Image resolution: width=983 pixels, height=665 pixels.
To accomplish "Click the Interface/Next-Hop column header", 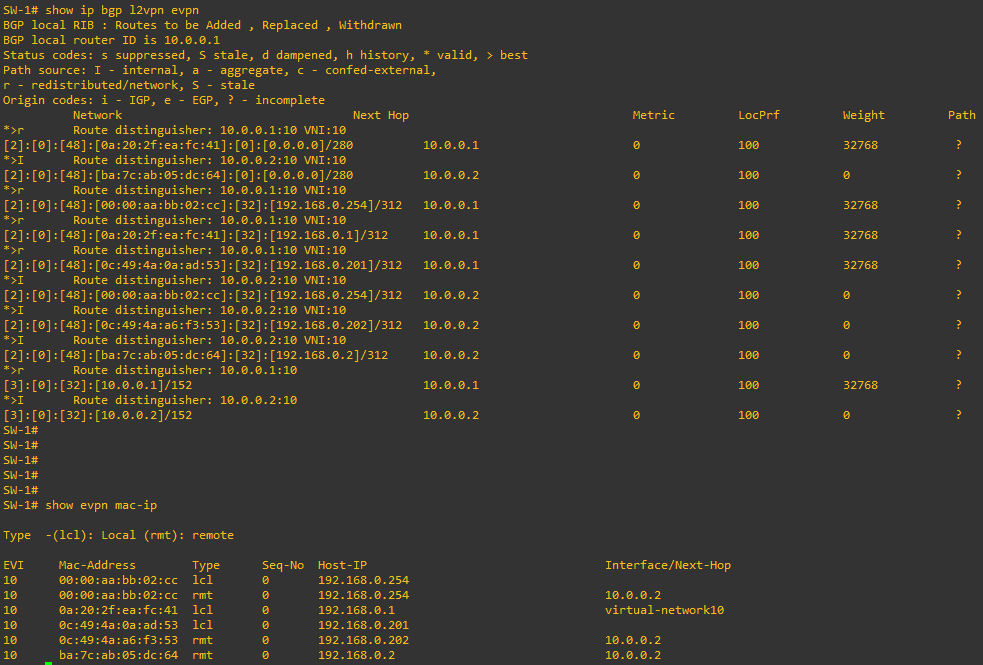I will coord(667,565).
